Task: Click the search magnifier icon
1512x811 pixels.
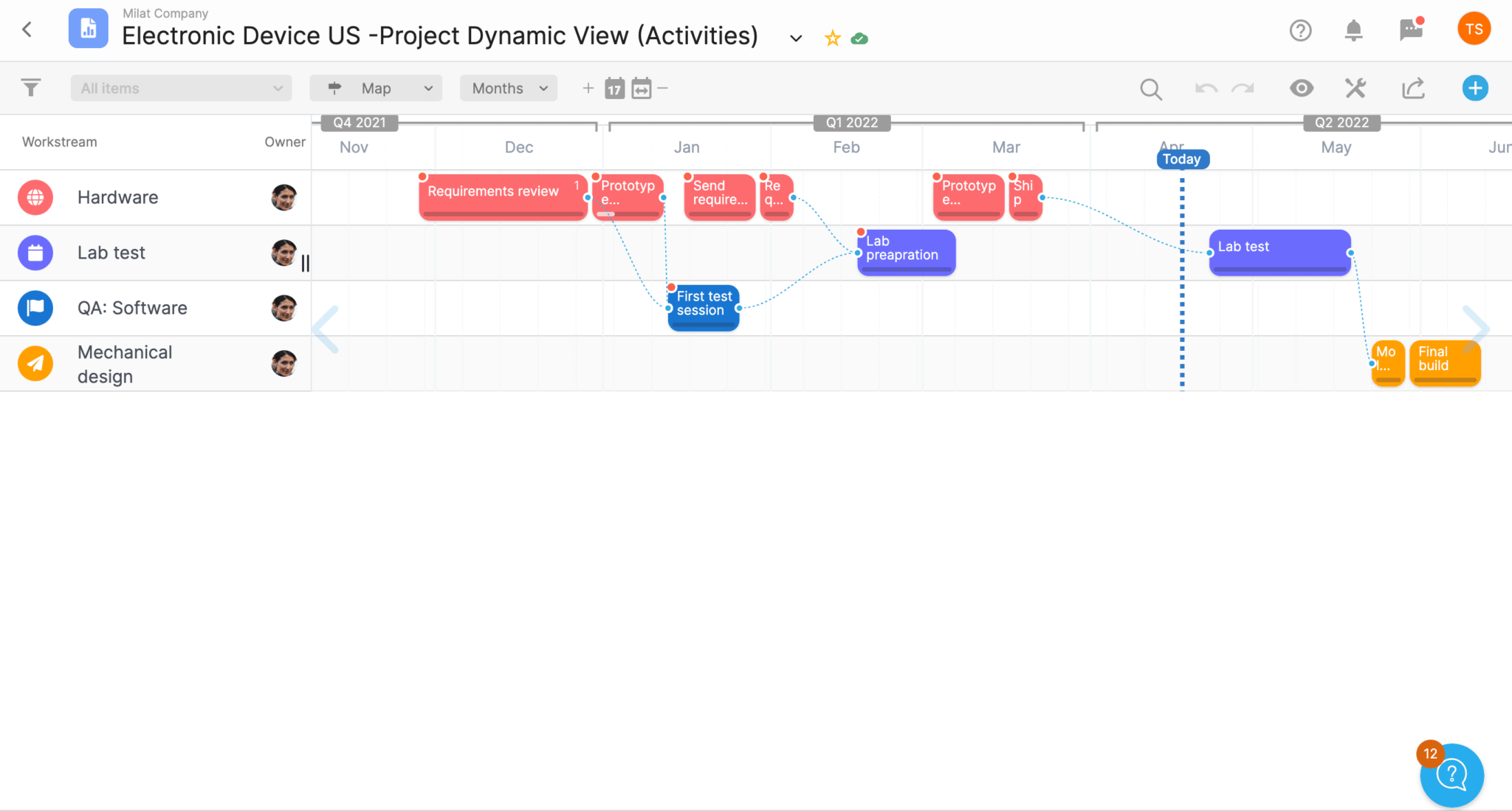Action: (x=1150, y=88)
